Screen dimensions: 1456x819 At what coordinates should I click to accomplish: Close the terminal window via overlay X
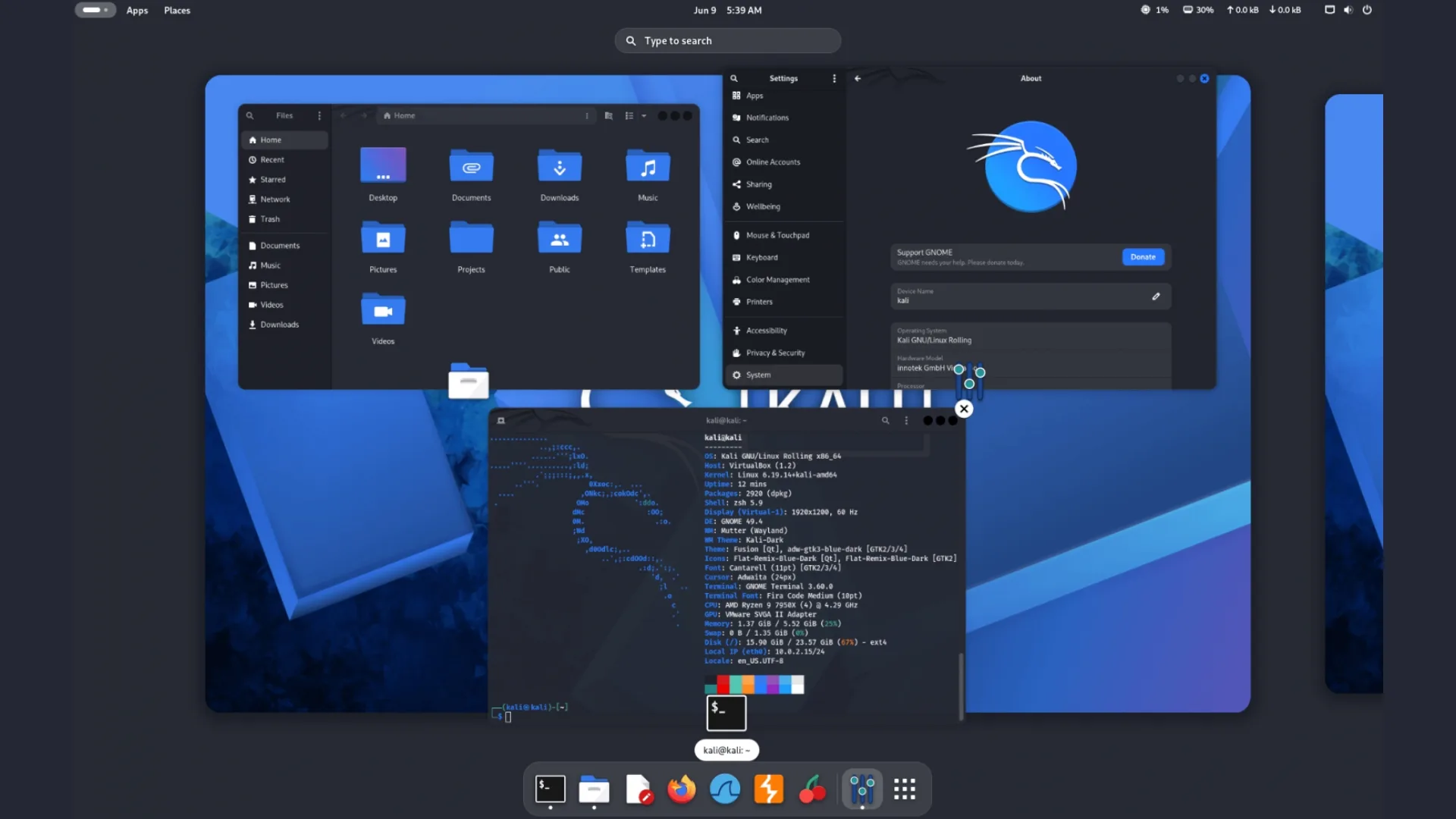click(964, 409)
